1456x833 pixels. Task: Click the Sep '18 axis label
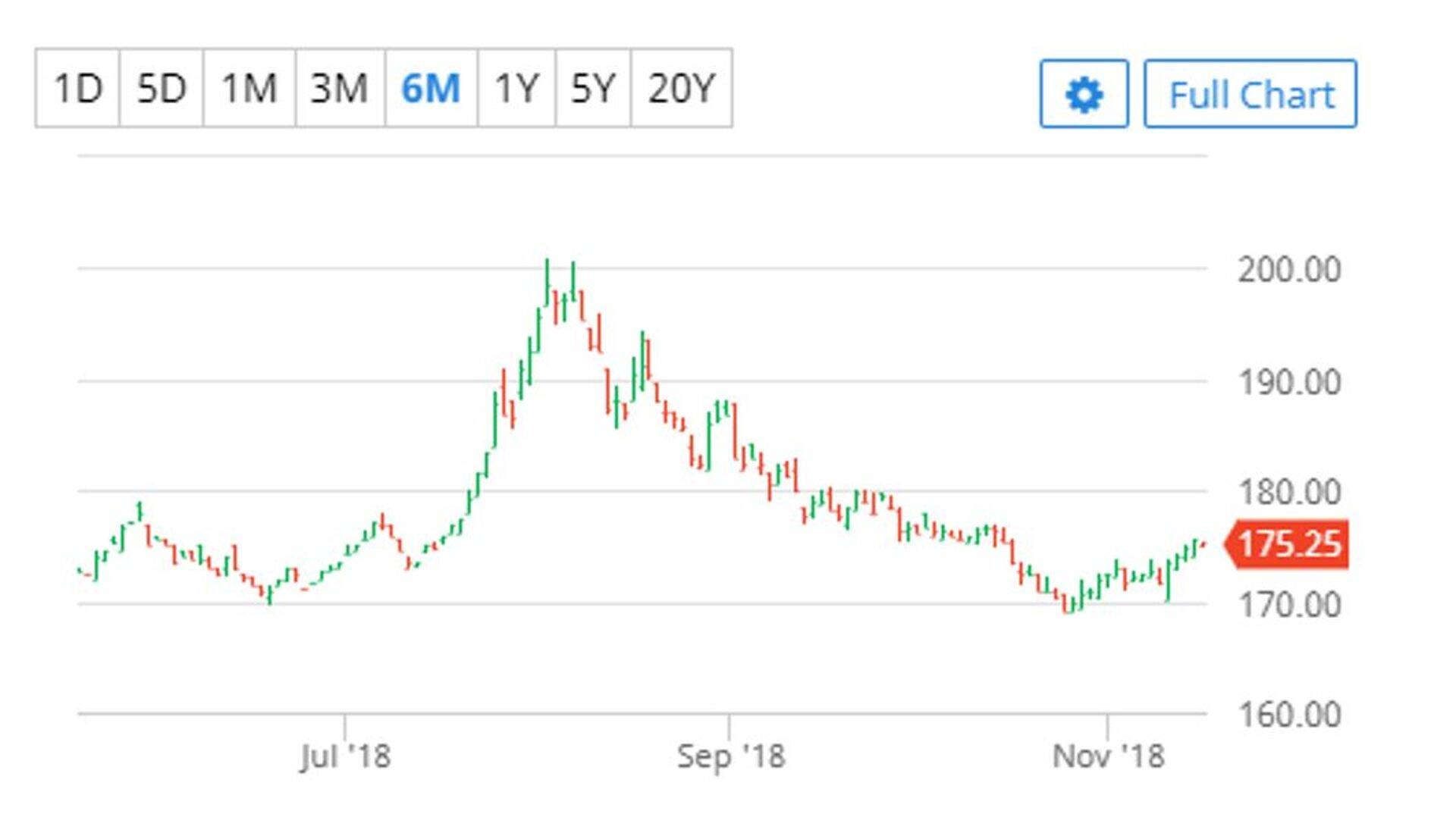coord(730,756)
